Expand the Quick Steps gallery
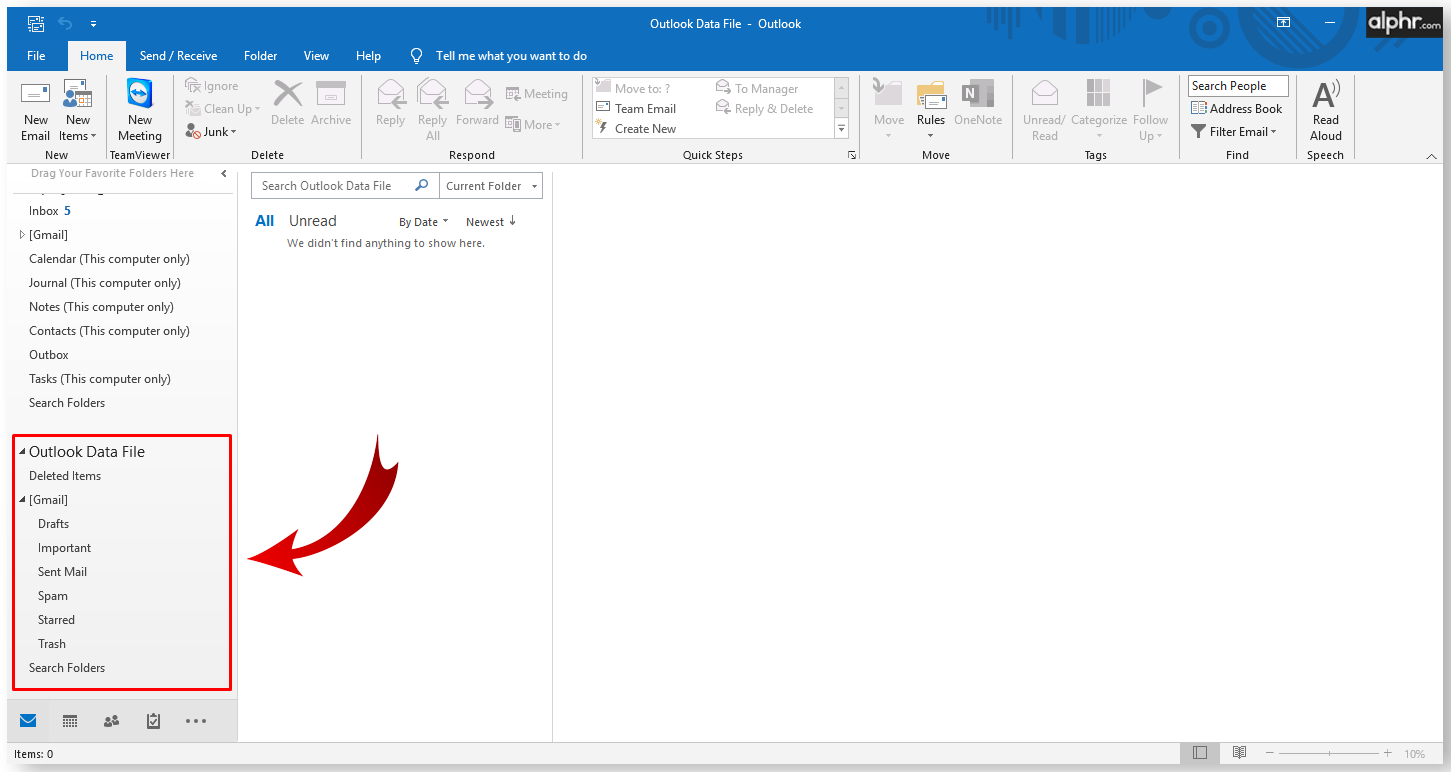 pyautogui.click(x=841, y=129)
